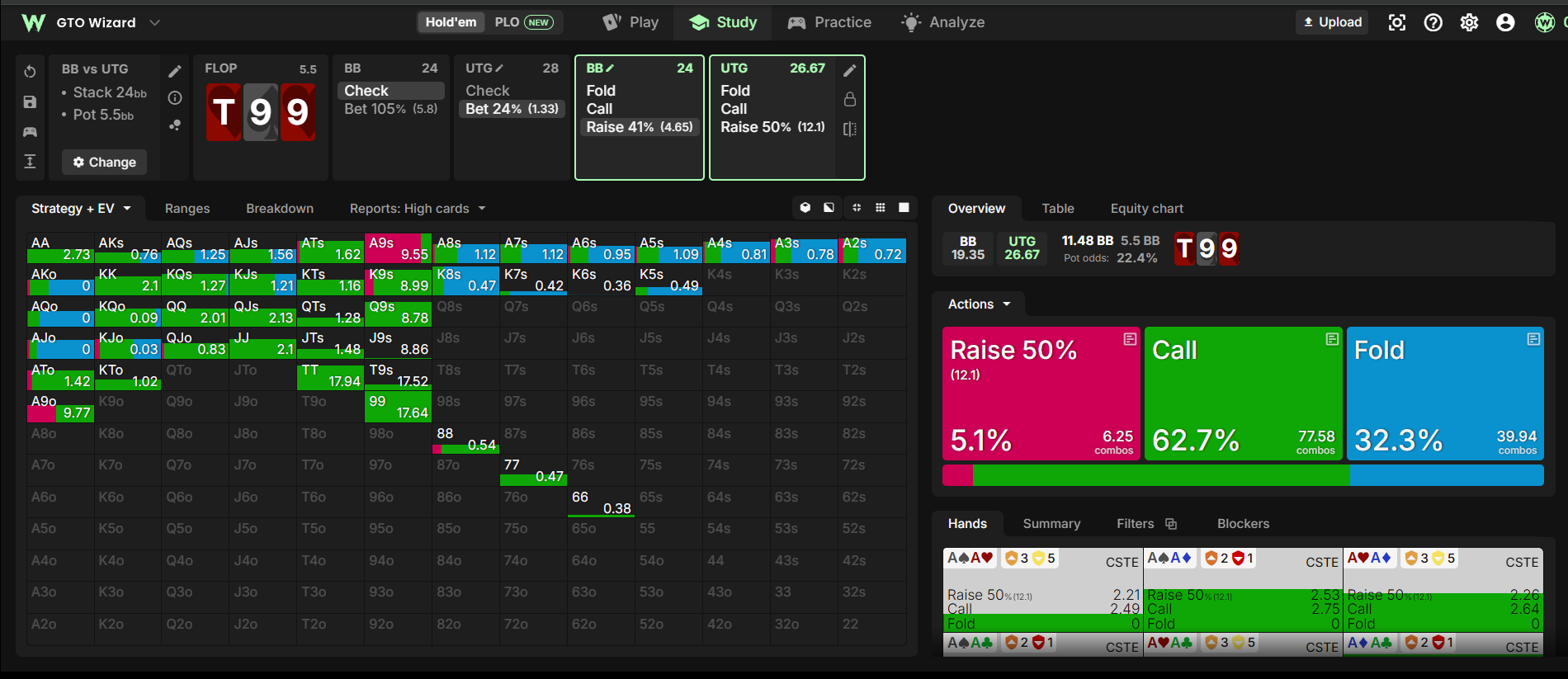Toggle the half-shaded contrast view mode

point(829,208)
